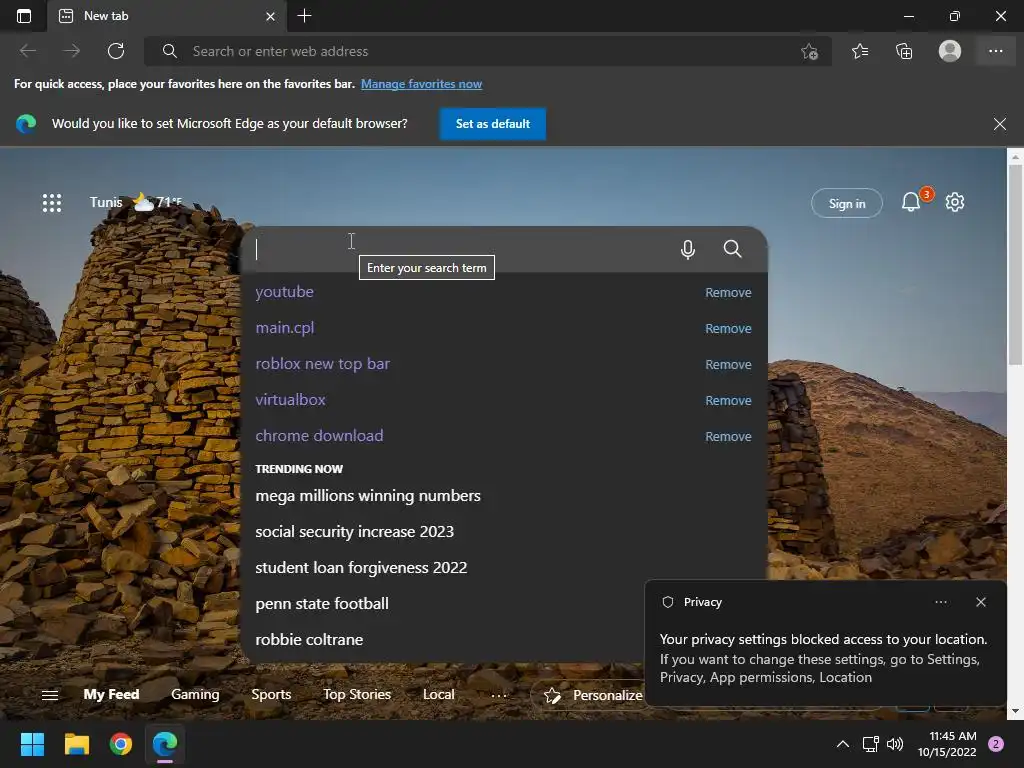Dismiss the default browser prompt bar

pyautogui.click(x=999, y=124)
